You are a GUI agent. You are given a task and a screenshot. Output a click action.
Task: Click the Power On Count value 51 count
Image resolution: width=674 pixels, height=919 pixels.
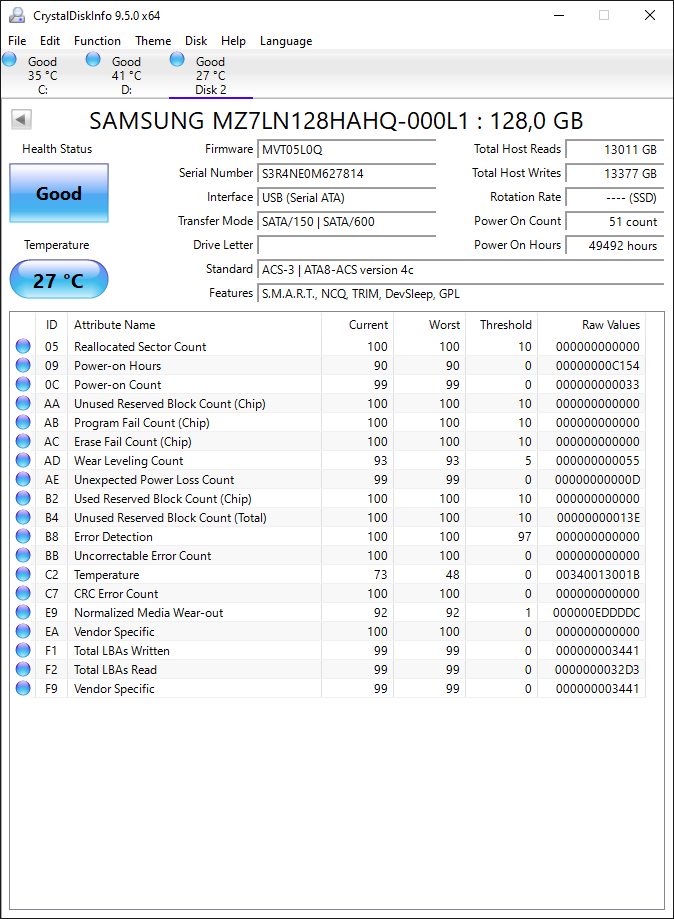click(615, 222)
